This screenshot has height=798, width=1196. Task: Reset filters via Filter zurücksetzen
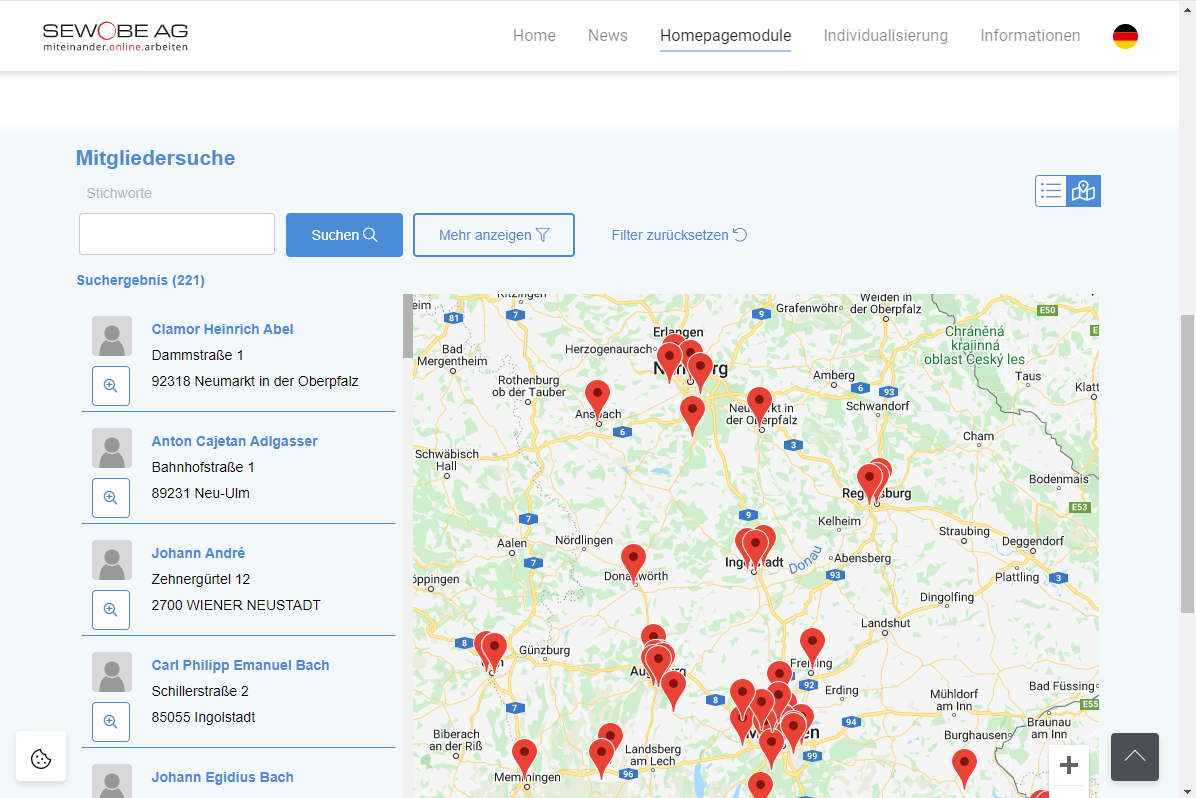tap(679, 235)
